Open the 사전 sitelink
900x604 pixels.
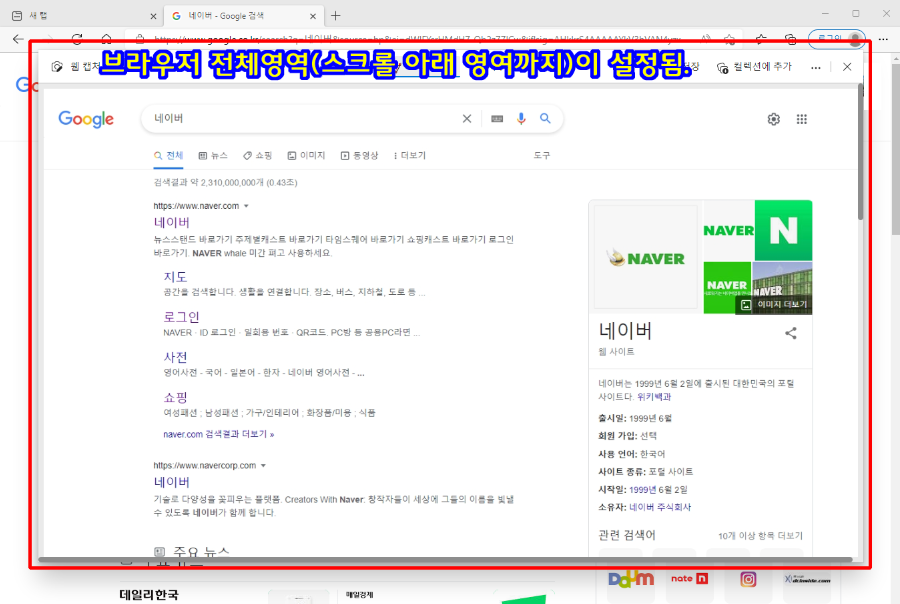175,357
